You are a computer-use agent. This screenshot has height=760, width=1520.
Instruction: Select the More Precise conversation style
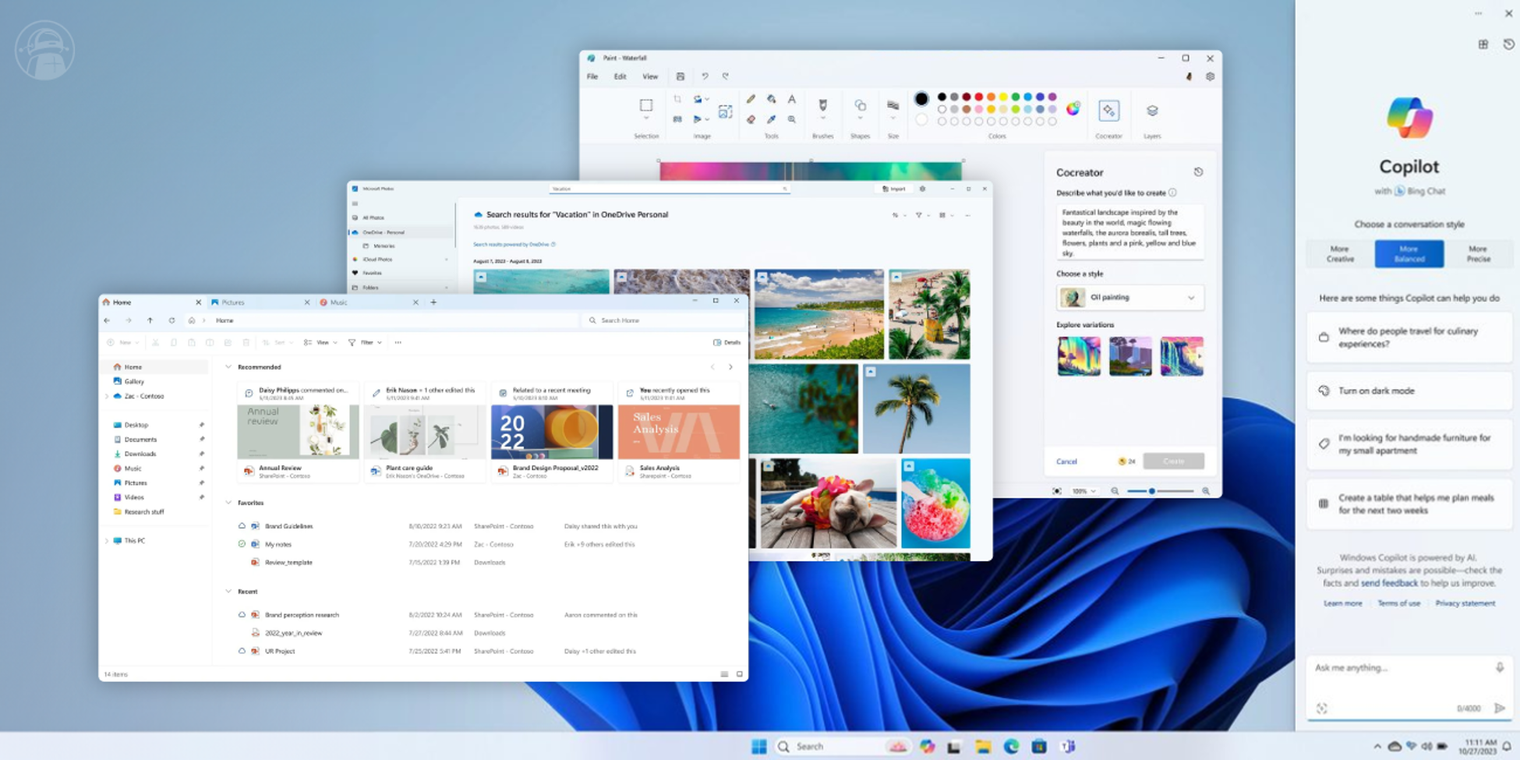[1479, 254]
